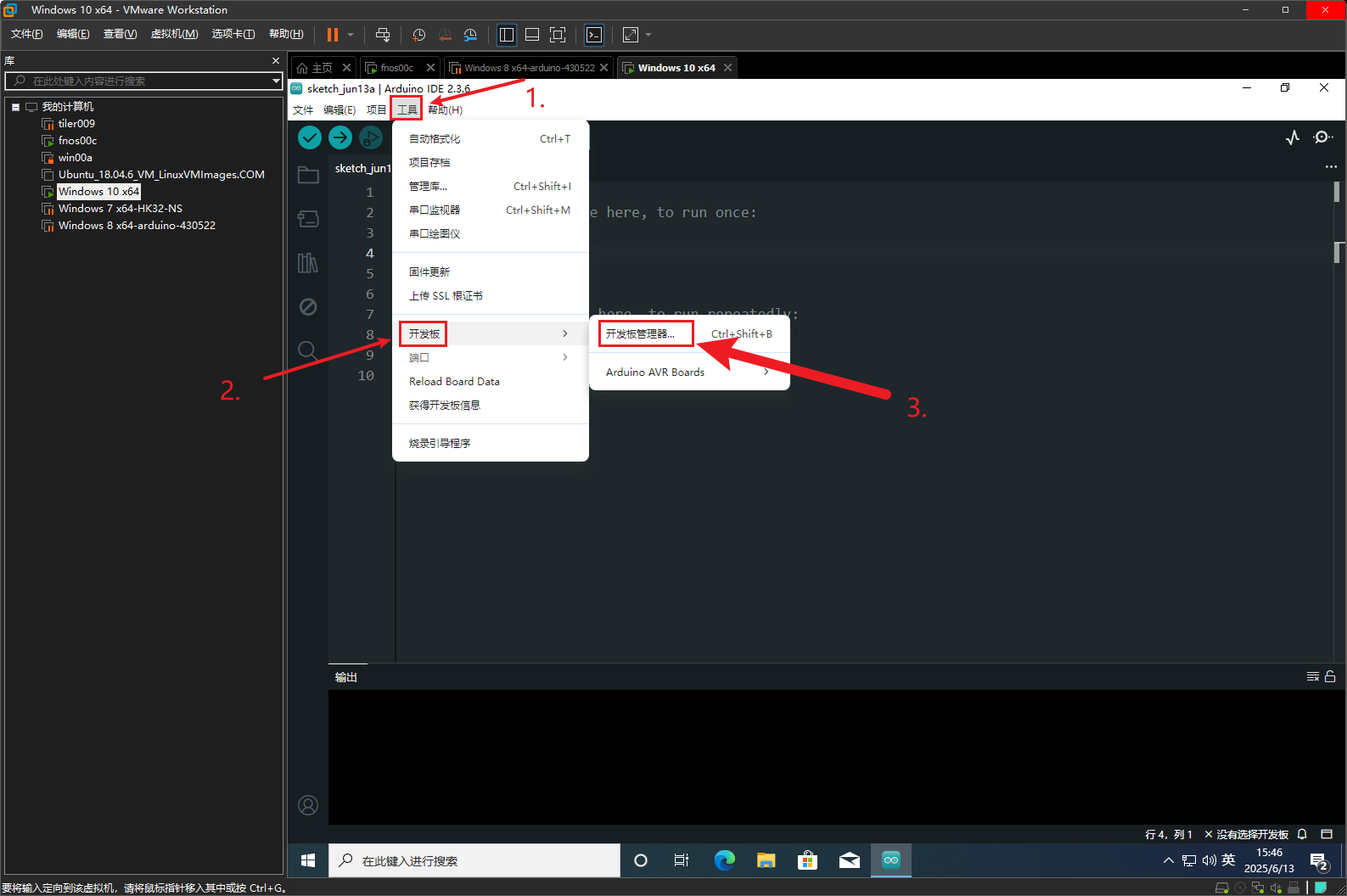Viewport: 1347px width, 896px height.
Task: Click the Start Debugging button in Arduino toolbar
Action: 371,137
